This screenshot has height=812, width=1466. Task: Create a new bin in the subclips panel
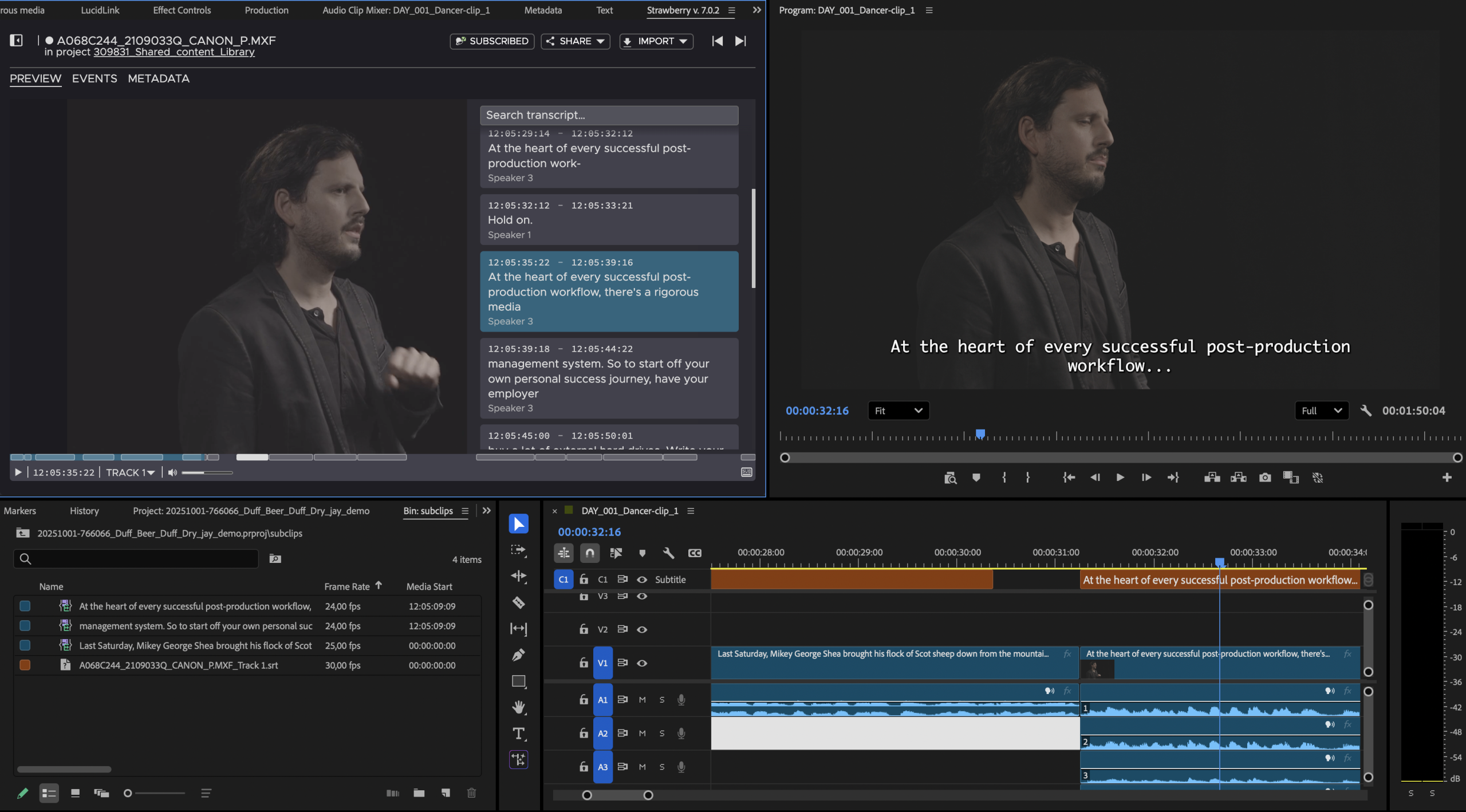[x=419, y=793]
